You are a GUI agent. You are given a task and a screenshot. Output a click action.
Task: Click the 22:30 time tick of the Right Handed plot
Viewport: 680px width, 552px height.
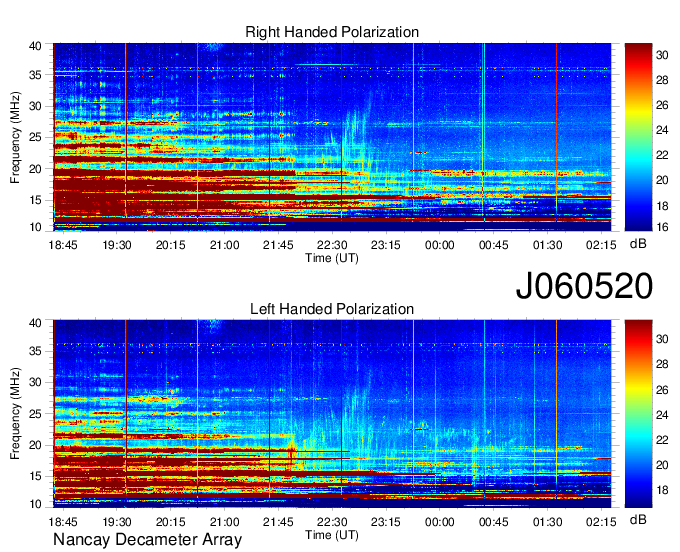[332, 245]
